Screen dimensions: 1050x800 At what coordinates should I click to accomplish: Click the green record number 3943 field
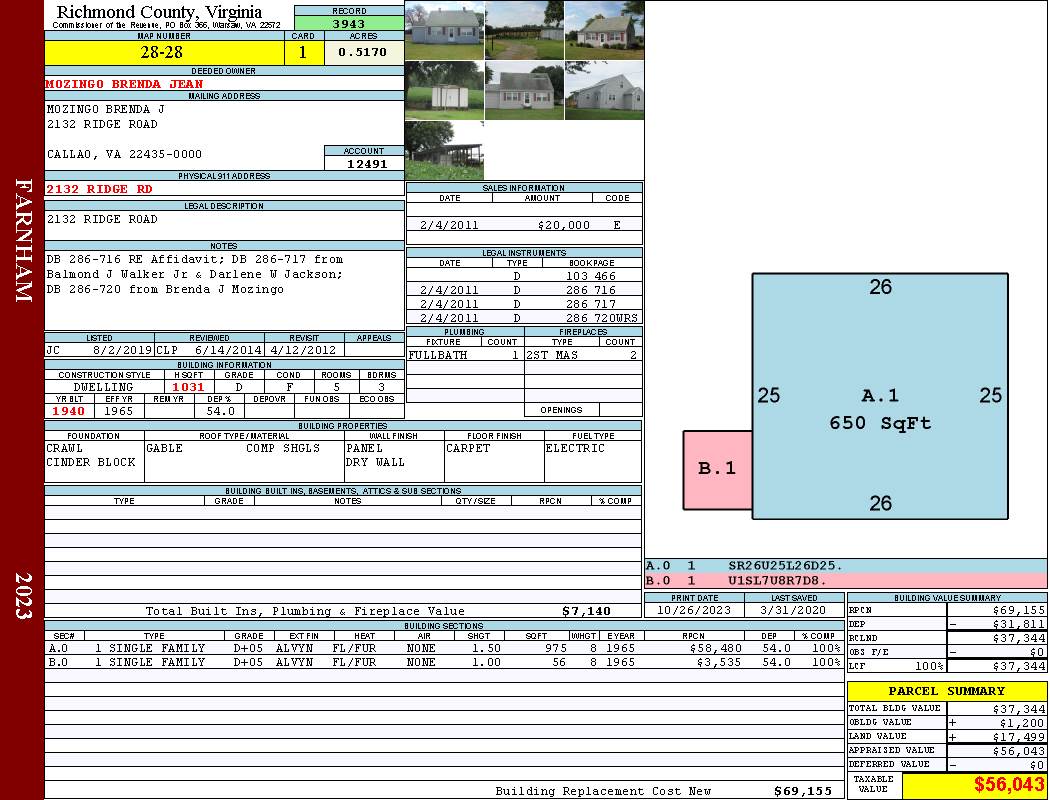point(349,23)
